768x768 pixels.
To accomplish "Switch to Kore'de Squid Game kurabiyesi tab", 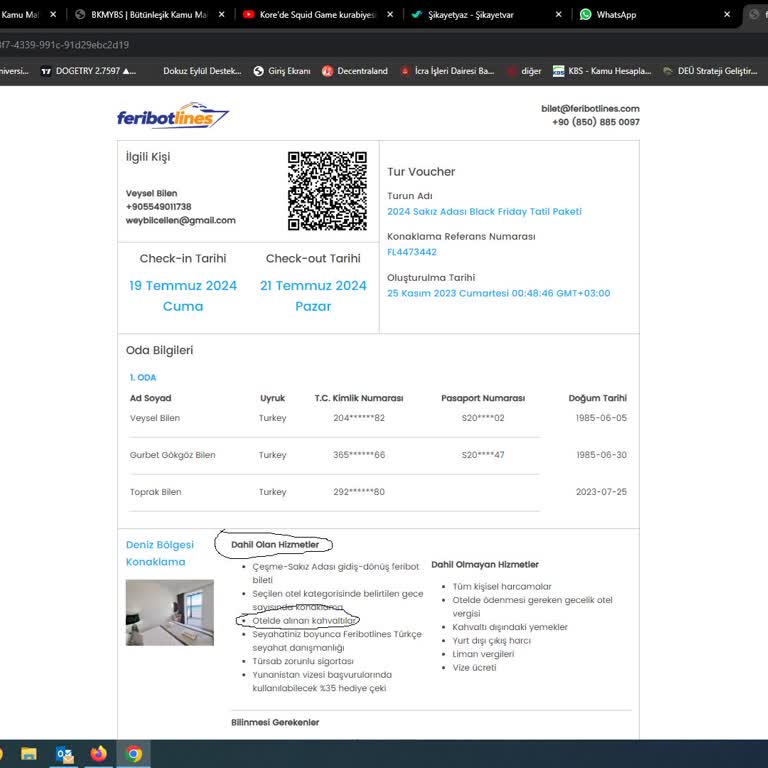I will pos(319,15).
